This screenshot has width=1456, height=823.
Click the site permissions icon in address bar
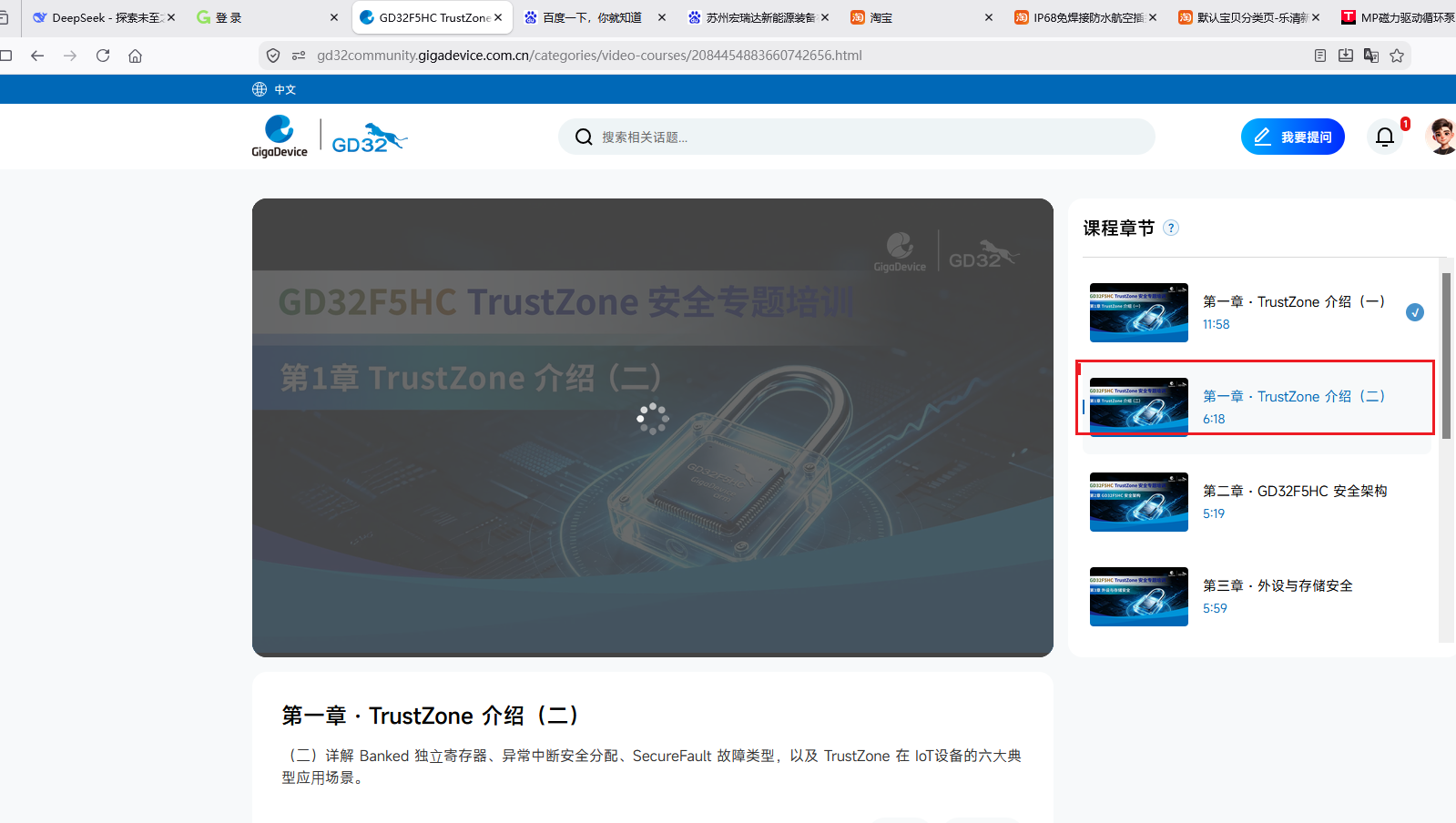point(299,56)
